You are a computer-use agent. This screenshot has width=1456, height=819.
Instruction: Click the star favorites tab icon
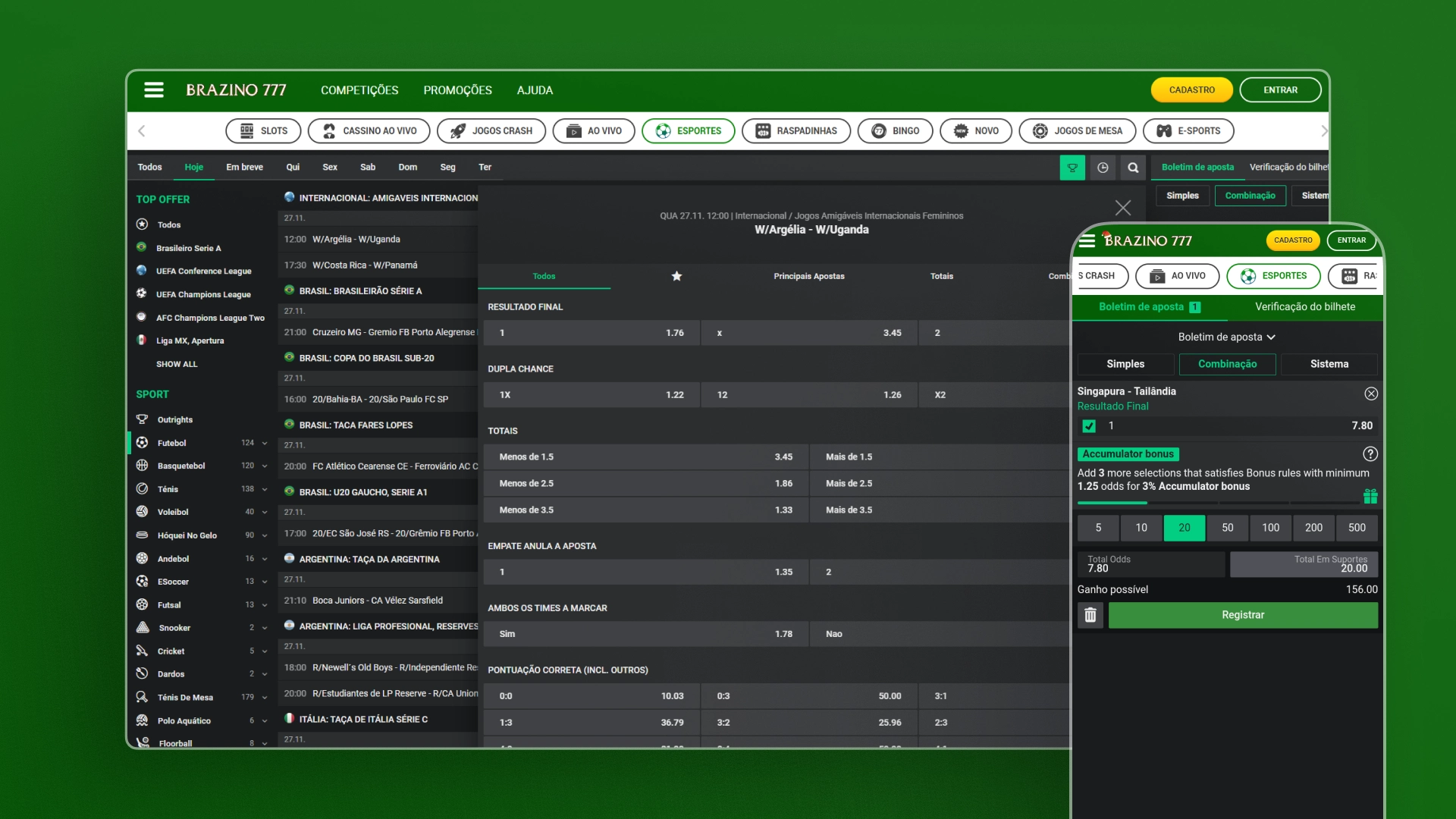tap(676, 276)
